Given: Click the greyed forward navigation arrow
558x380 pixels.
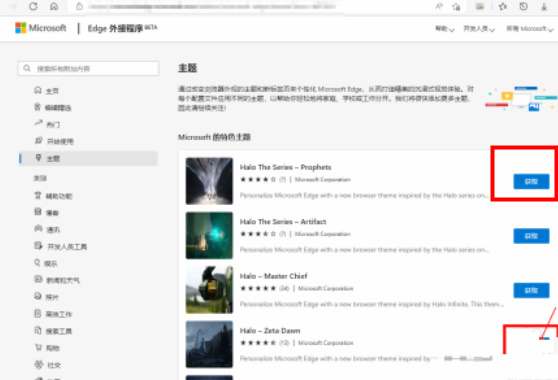Looking at the screenshot, I should [x=13, y=6].
